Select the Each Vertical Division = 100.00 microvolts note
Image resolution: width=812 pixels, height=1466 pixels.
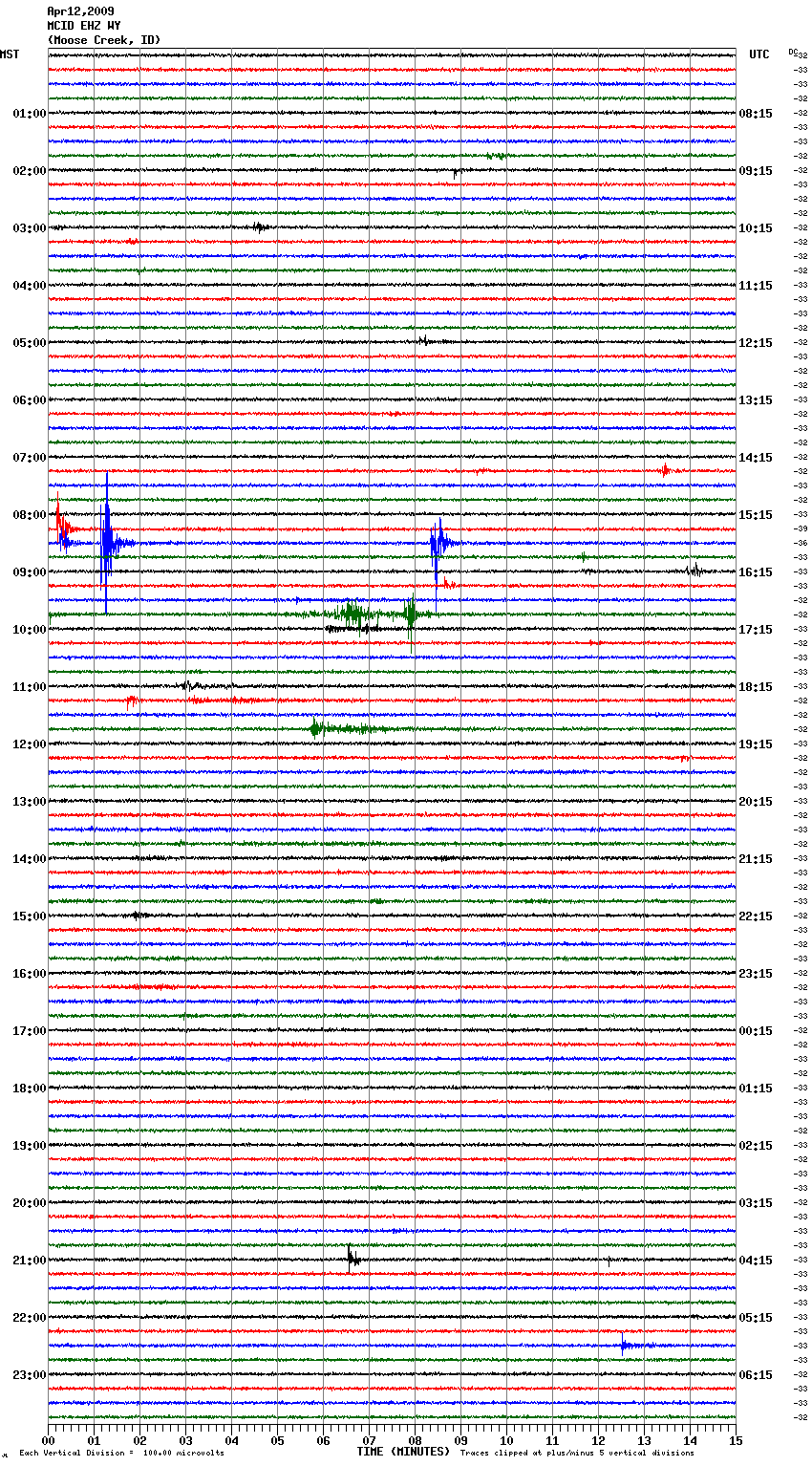(x=121, y=1453)
